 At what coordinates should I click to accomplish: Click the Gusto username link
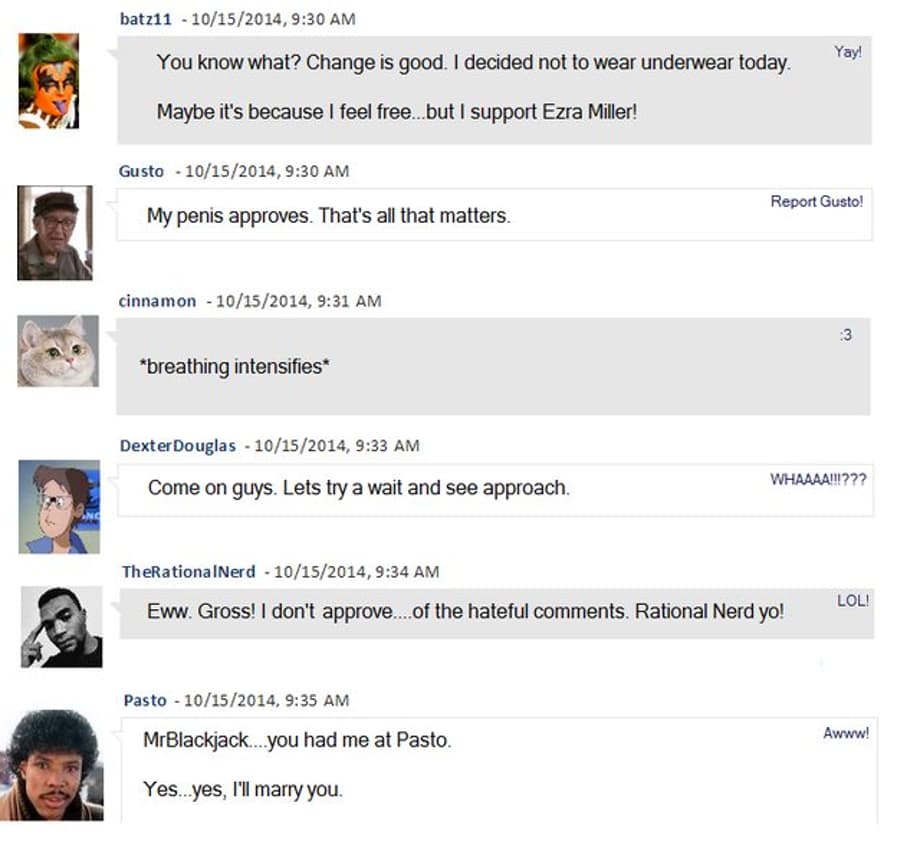coord(141,171)
